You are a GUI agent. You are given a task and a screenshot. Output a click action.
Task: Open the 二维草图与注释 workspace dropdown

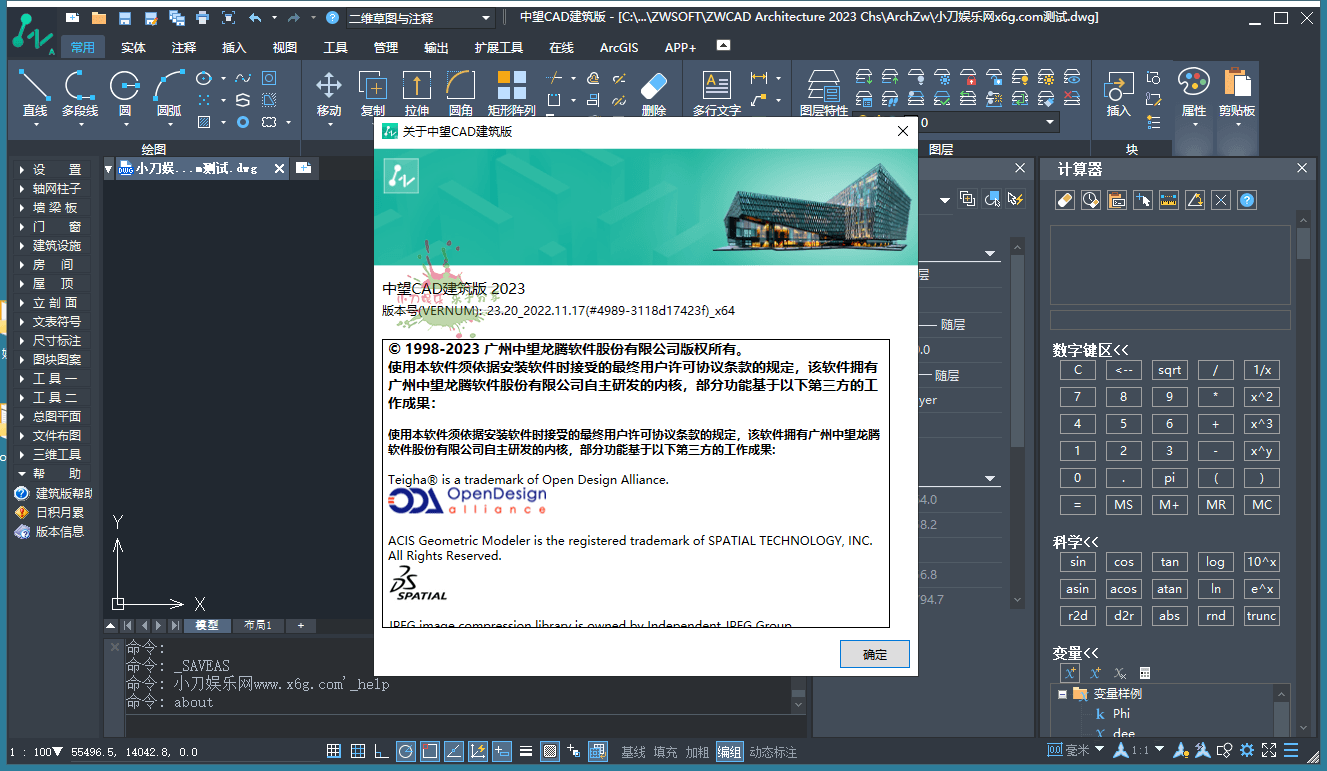(420, 18)
